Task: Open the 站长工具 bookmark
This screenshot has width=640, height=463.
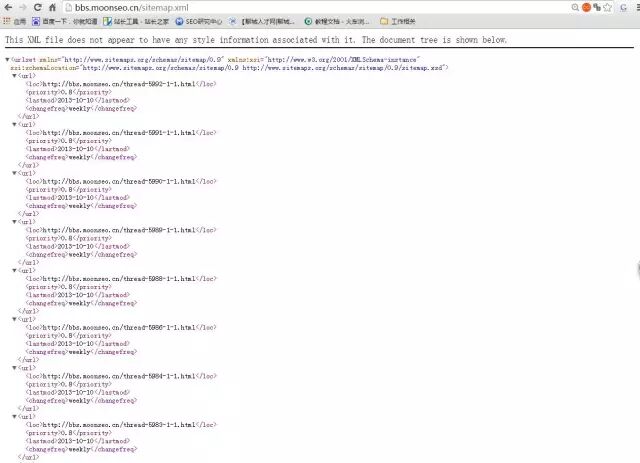Action: click(136, 21)
